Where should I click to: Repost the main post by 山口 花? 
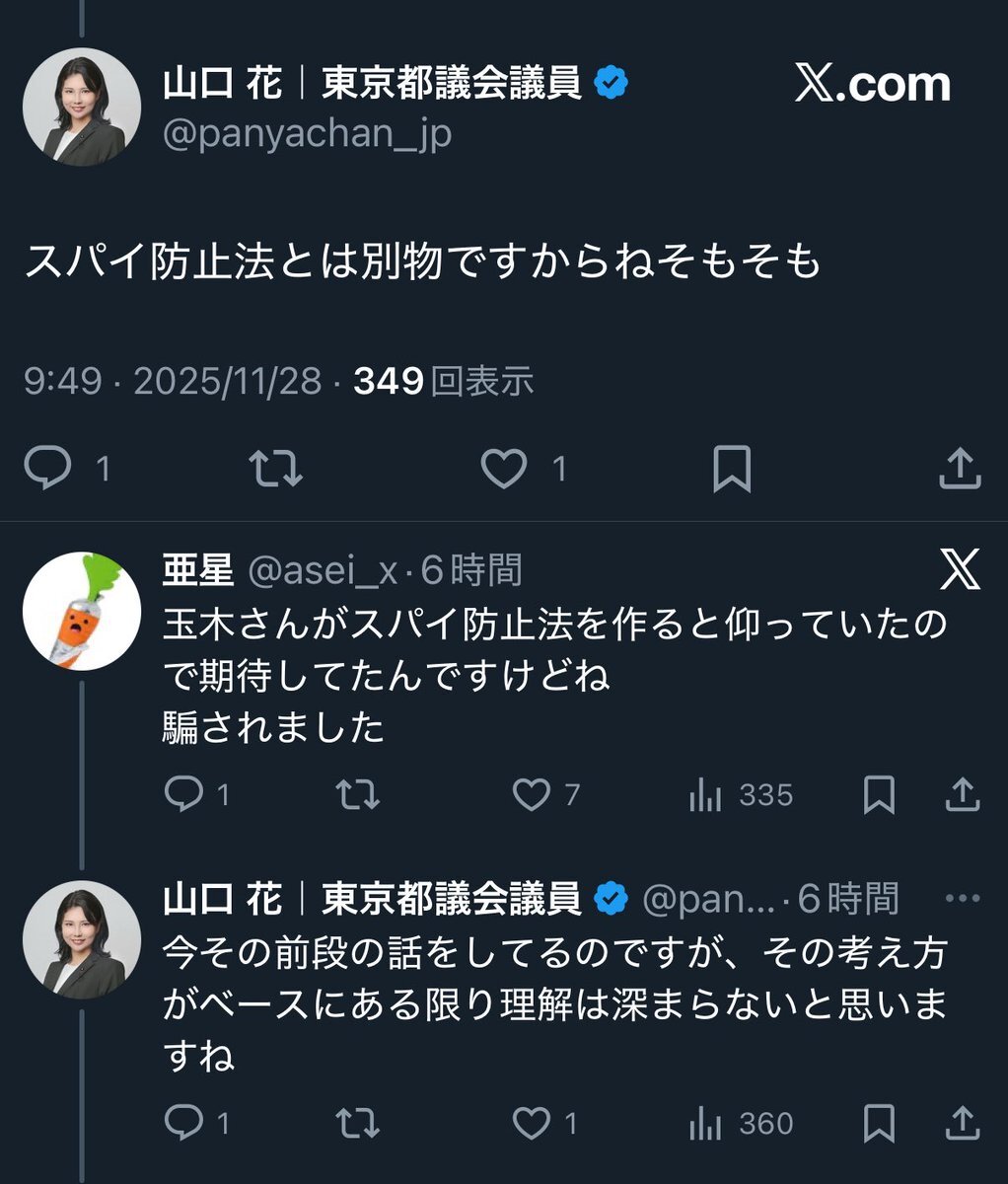(x=274, y=469)
